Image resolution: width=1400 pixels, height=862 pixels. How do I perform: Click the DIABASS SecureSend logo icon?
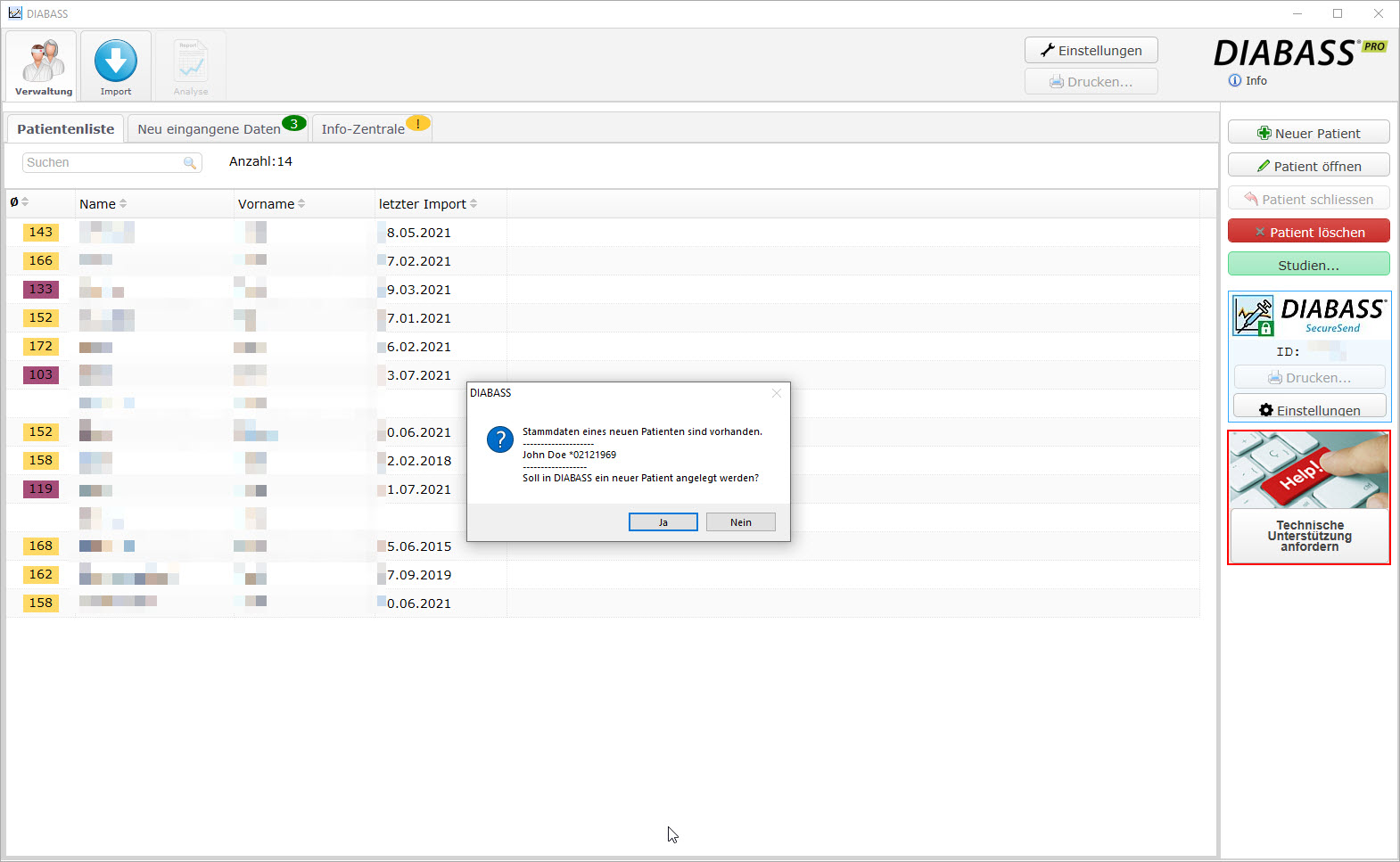coord(1253,316)
